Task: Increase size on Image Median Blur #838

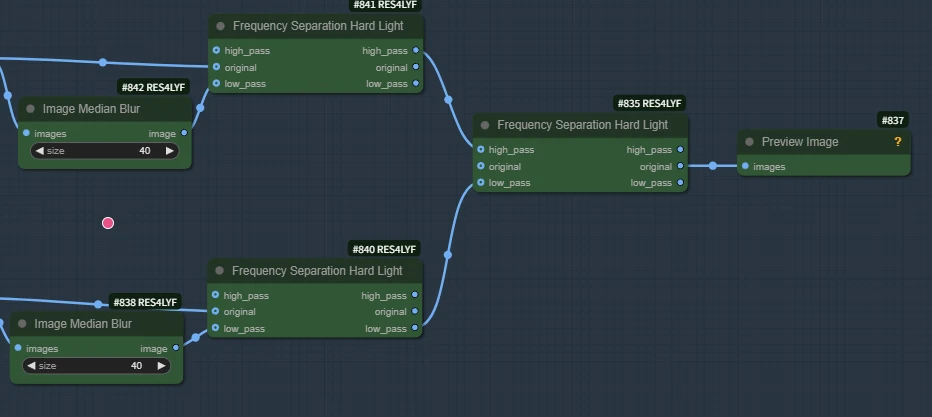Action: click(162, 366)
